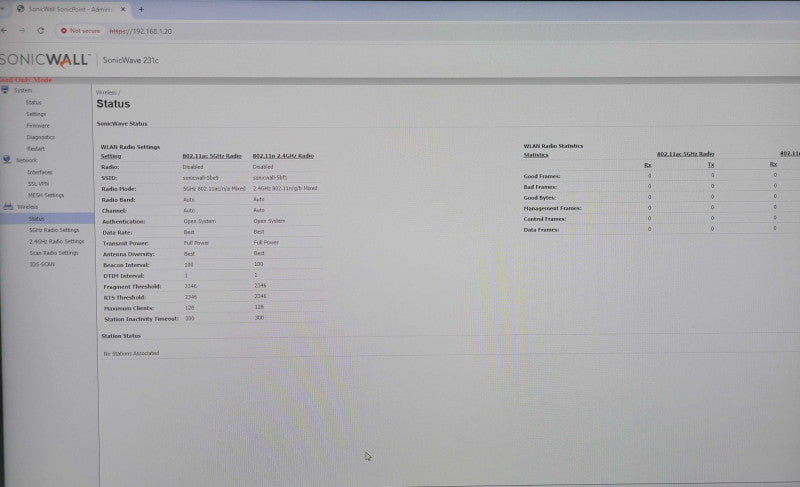
Task: Reload the page with browser refresh icon
Action: (41, 31)
